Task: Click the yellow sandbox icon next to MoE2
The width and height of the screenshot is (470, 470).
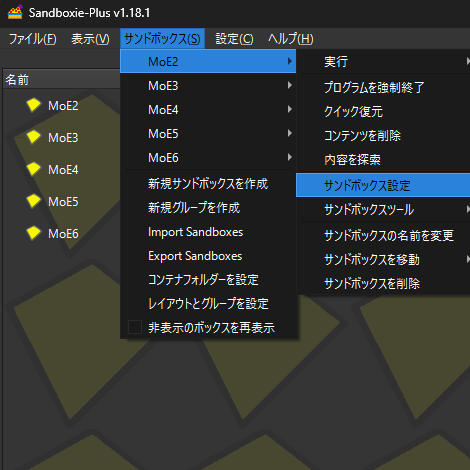Action: click(x=34, y=105)
